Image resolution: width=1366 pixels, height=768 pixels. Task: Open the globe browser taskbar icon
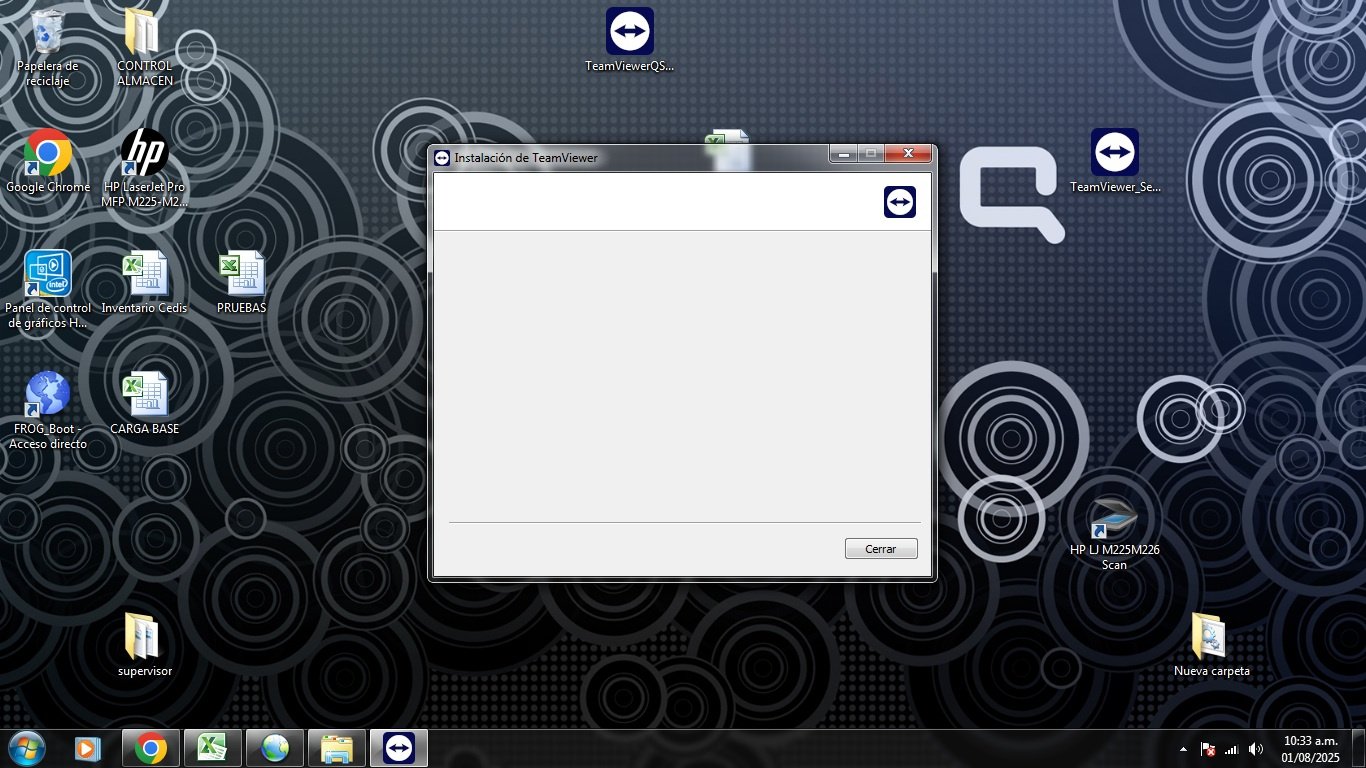tap(275, 748)
